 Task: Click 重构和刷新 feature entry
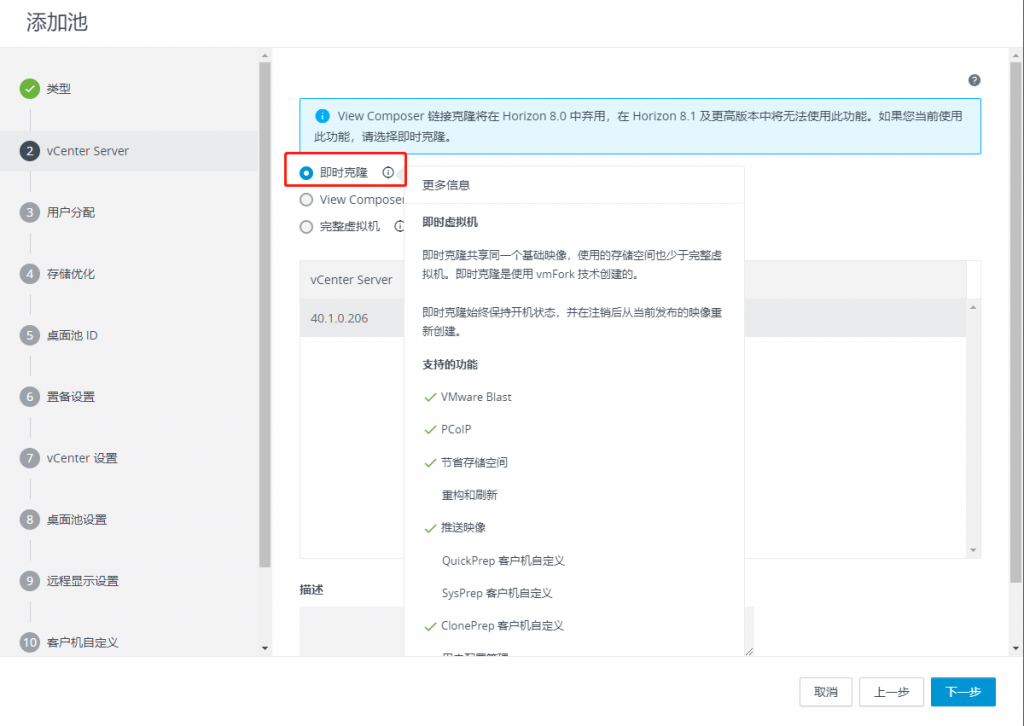(470, 495)
